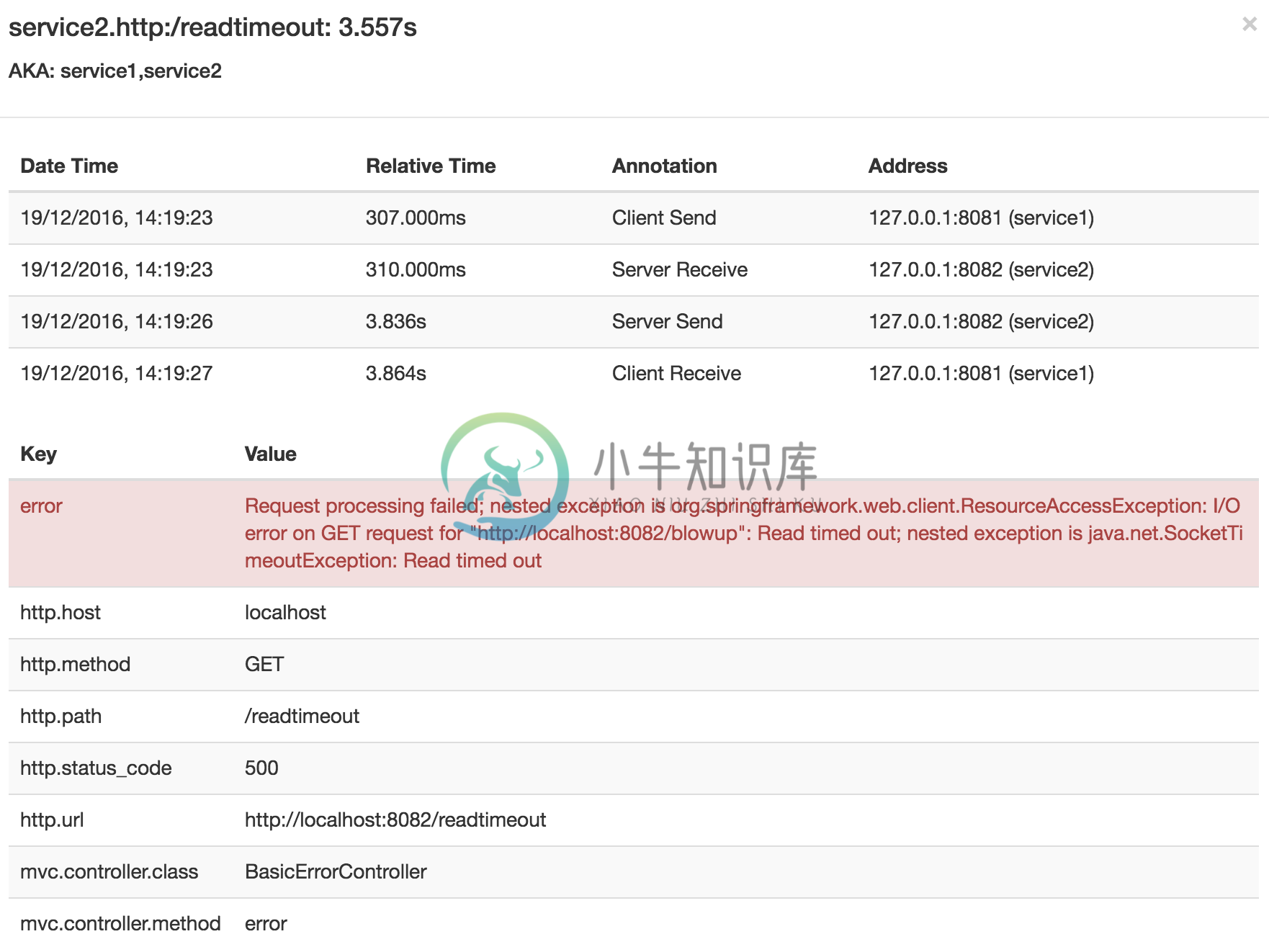
Task: Click the '500' status code value
Action: point(261,768)
